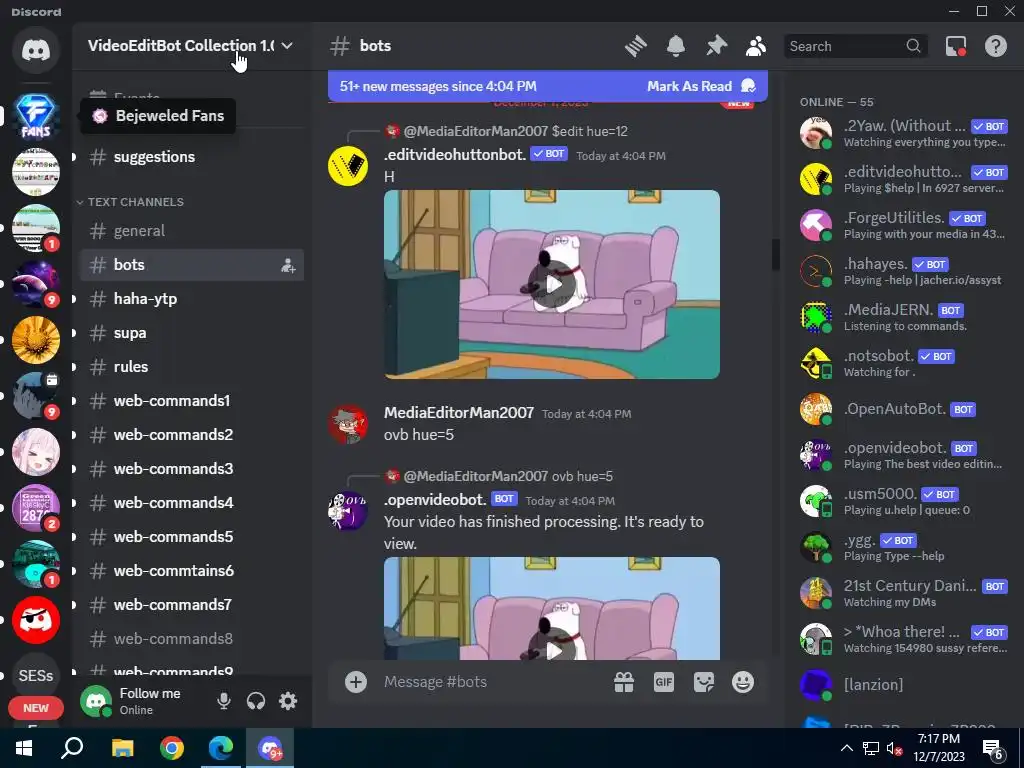Screen dimensions: 1024x768
Task: Open the red pirate face server icon
Action: [x=36, y=620]
